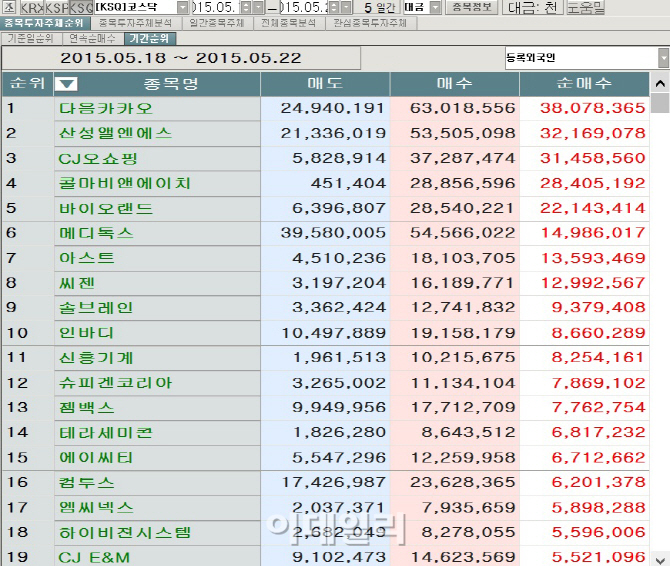Open the 대금 type dropdown

(x=435, y=7)
